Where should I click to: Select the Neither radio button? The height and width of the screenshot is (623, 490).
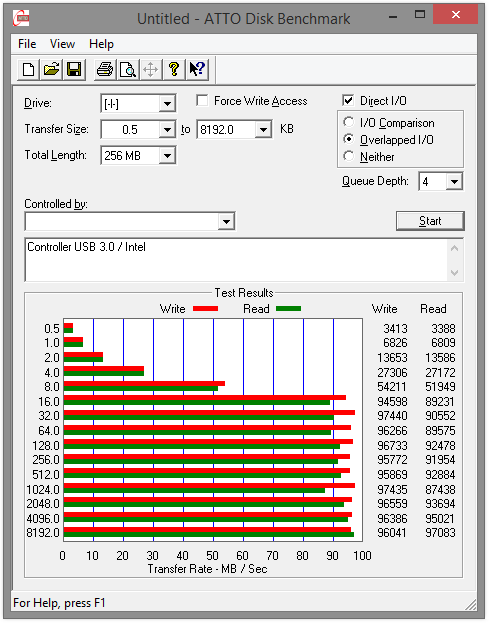click(349, 156)
